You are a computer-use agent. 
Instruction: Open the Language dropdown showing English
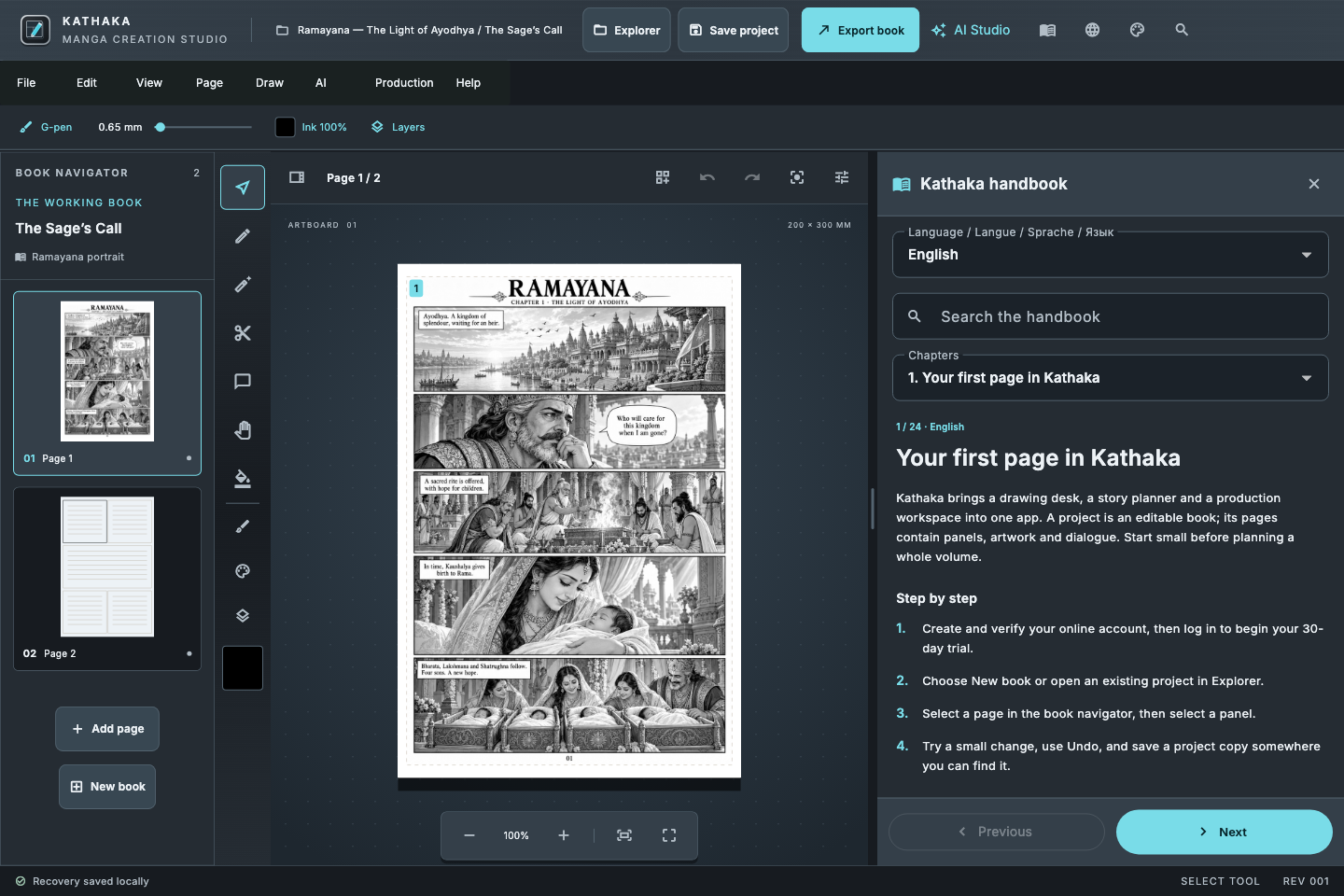coord(1111,255)
